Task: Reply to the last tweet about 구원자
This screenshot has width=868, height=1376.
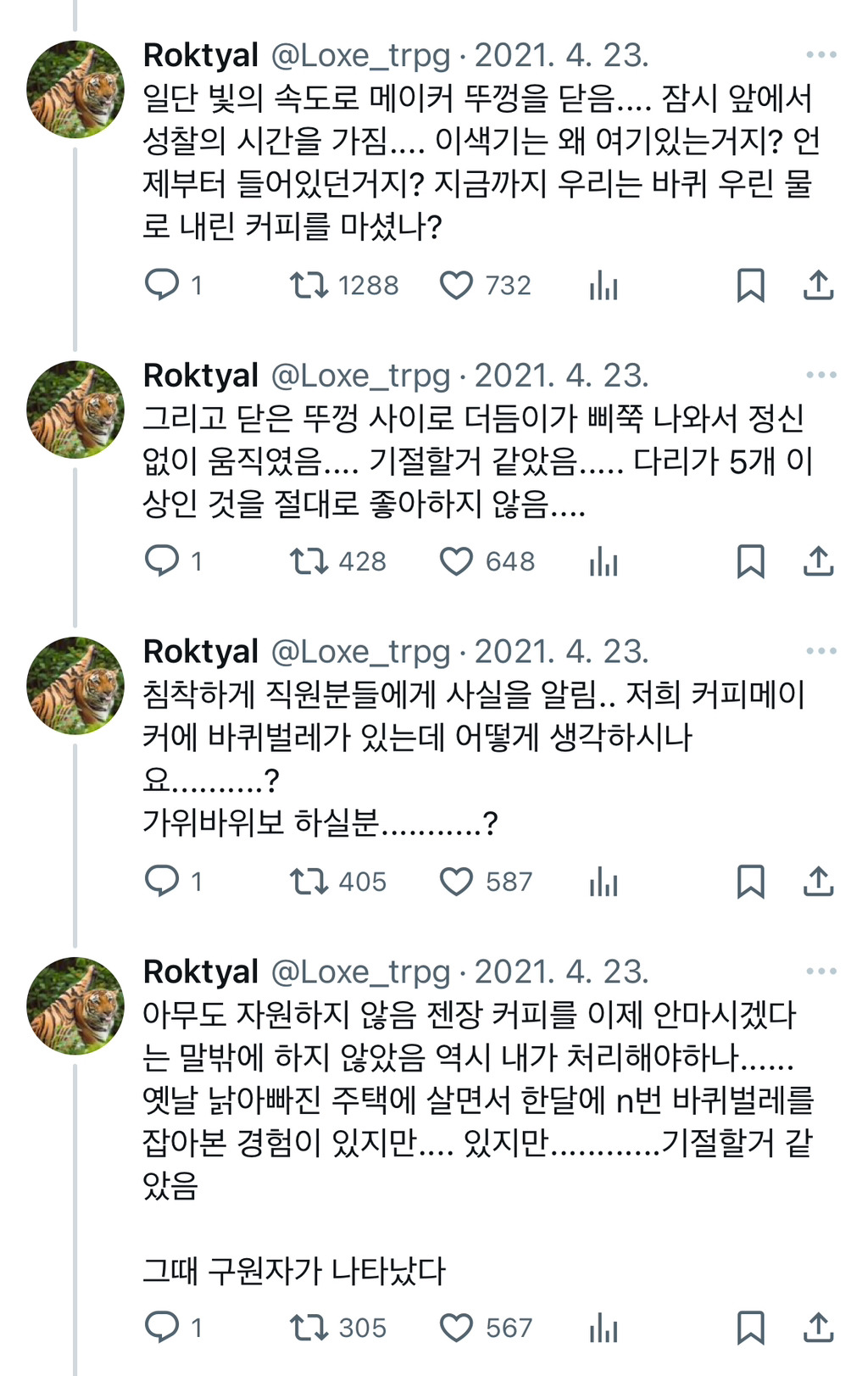Action: (162, 1328)
